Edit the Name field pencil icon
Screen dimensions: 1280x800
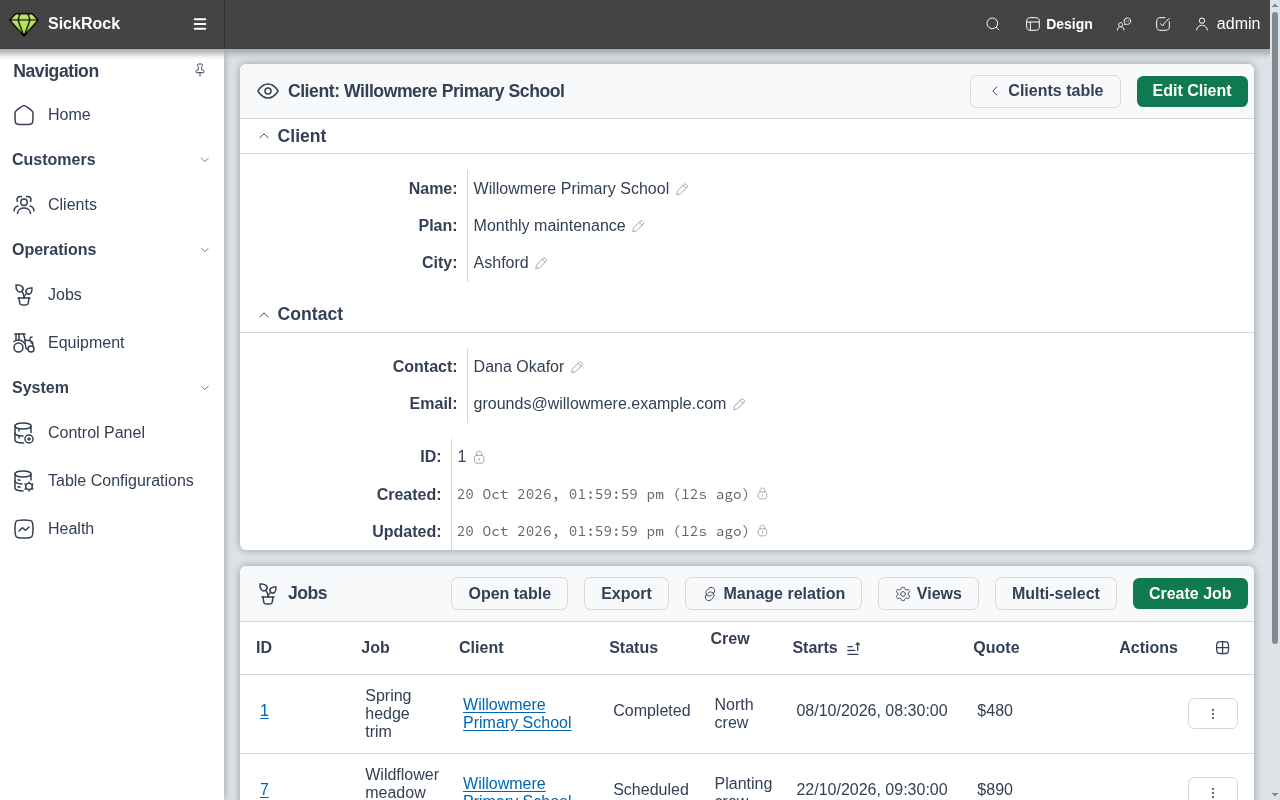pos(682,189)
